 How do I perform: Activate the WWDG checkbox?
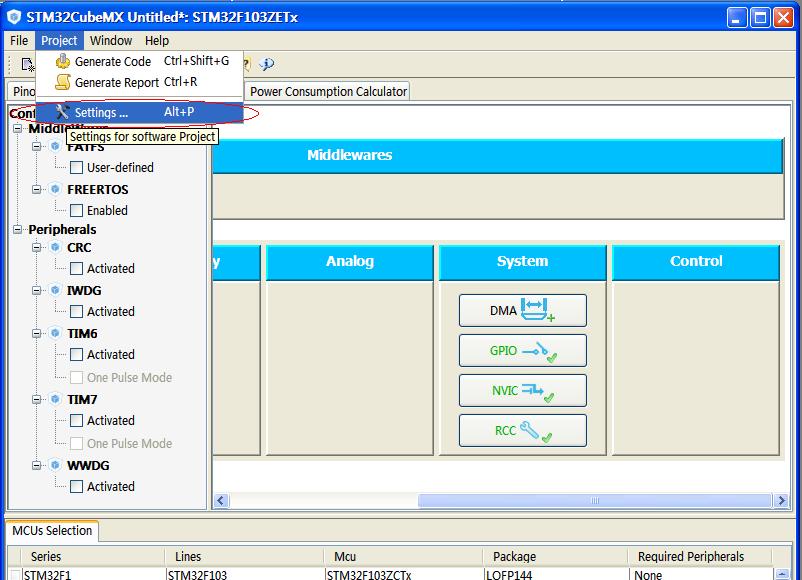(x=76, y=487)
